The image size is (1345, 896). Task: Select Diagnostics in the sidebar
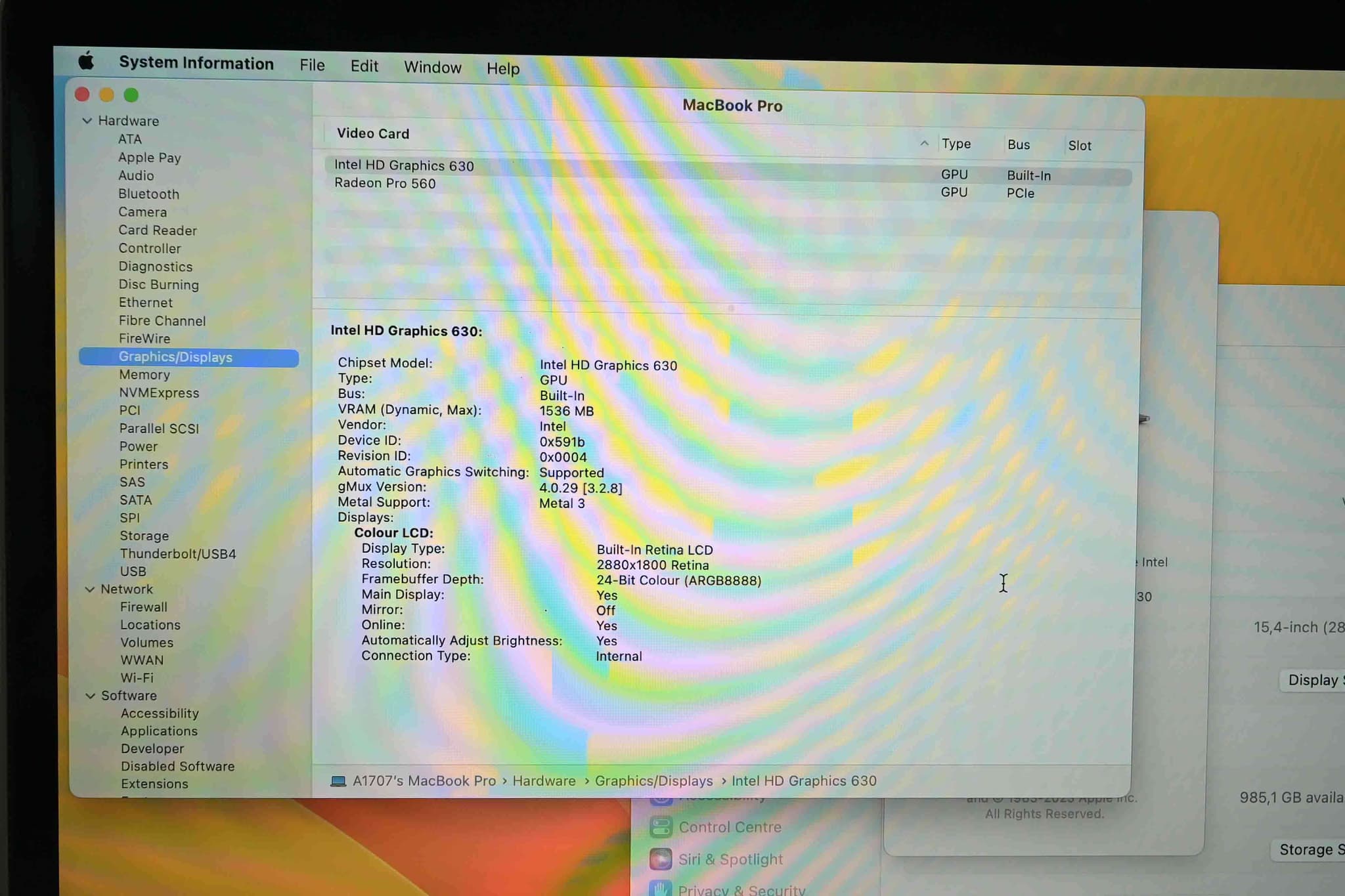[x=156, y=267]
